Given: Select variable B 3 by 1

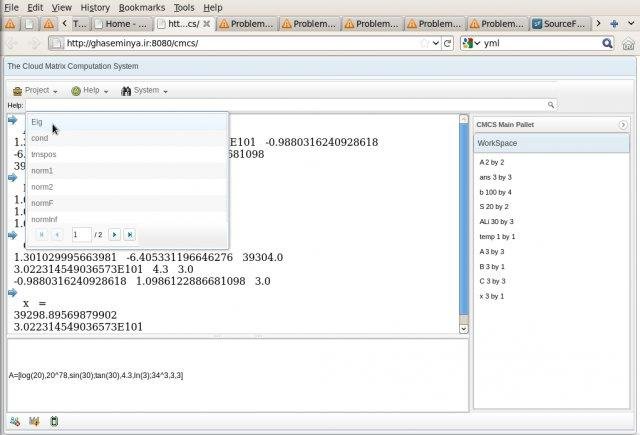Looking at the screenshot, I should coord(492,266).
